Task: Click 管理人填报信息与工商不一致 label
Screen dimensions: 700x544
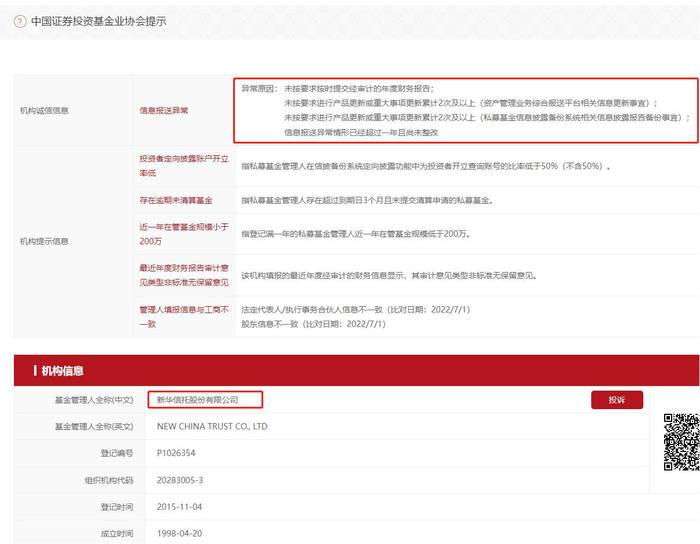Action: pyautogui.click(x=184, y=316)
